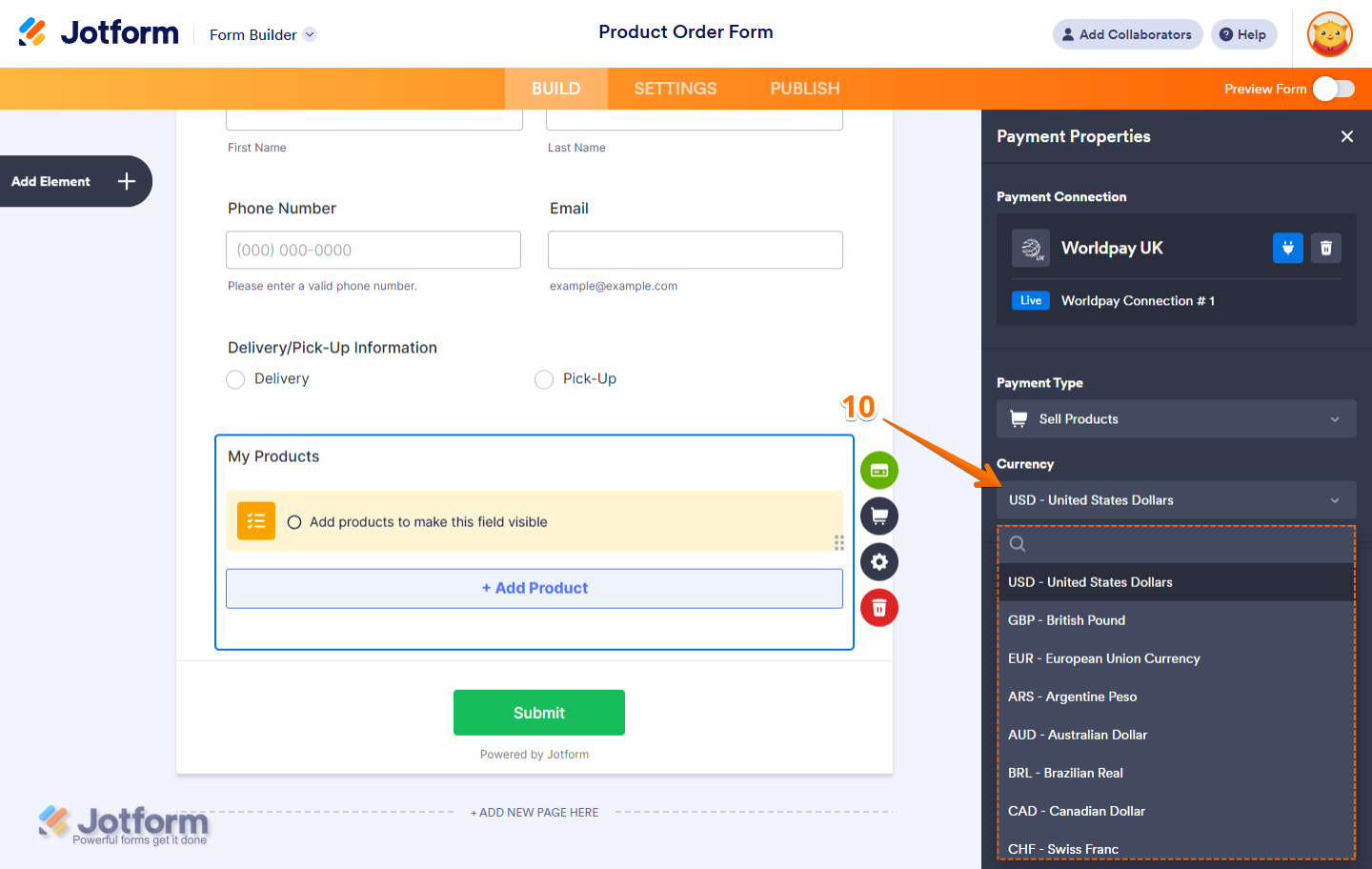The width and height of the screenshot is (1372, 869).
Task: Click the + Add Product button
Action: pyautogui.click(x=535, y=589)
